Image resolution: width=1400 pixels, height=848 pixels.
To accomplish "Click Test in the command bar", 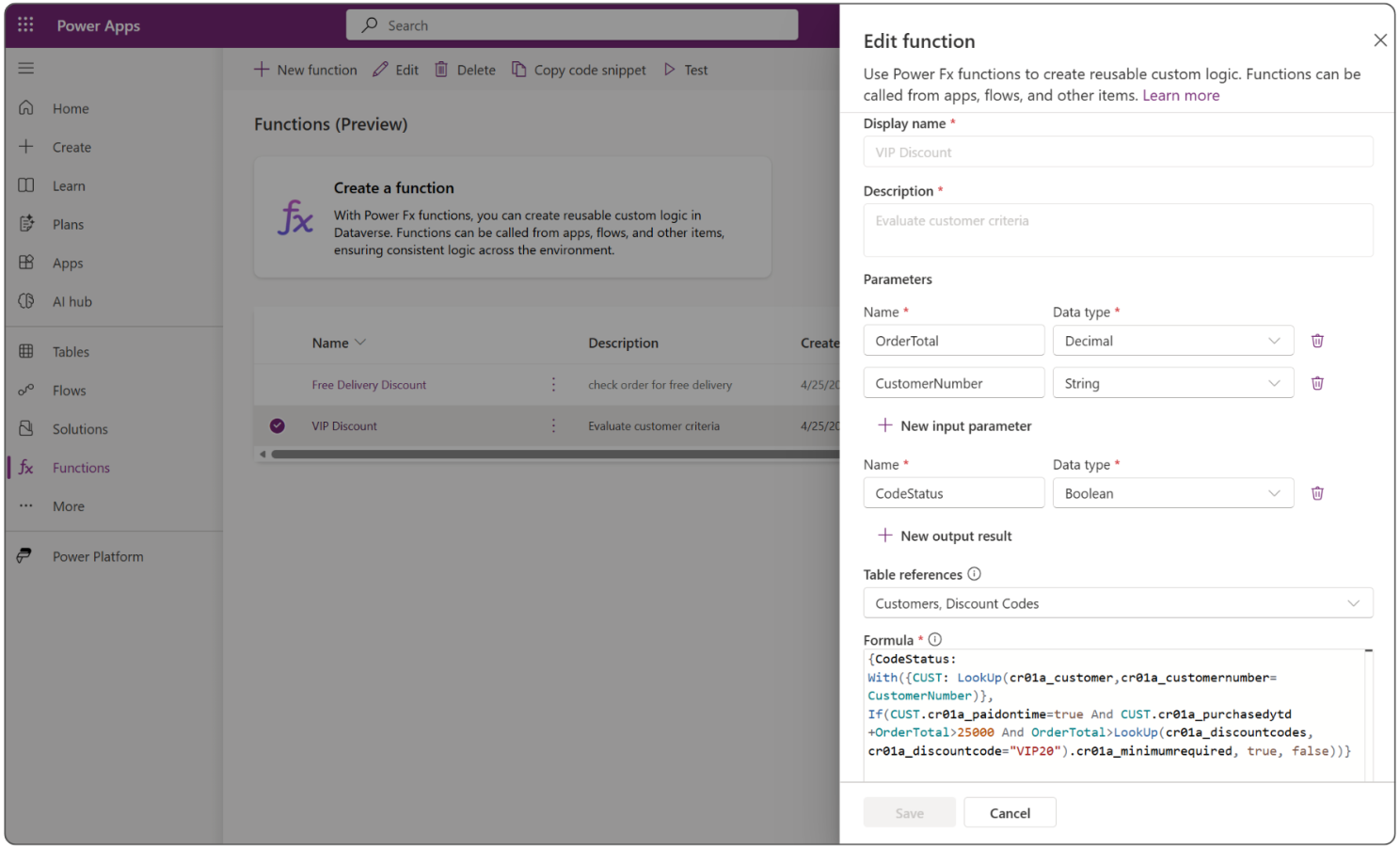I will tap(686, 70).
